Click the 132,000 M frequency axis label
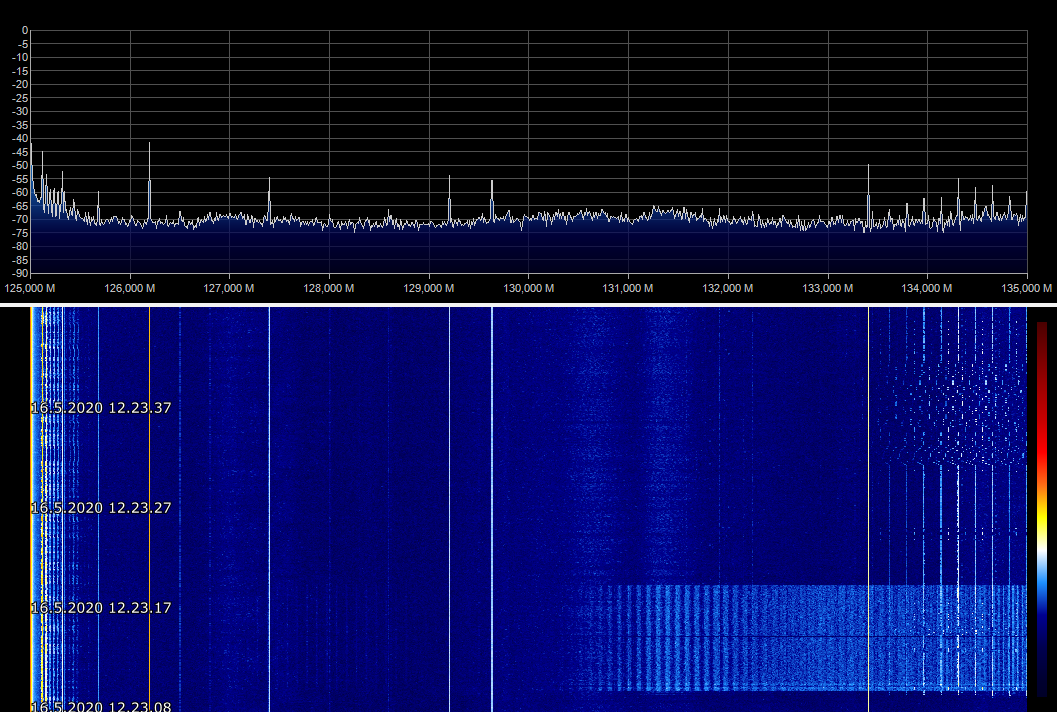 coord(728,288)
